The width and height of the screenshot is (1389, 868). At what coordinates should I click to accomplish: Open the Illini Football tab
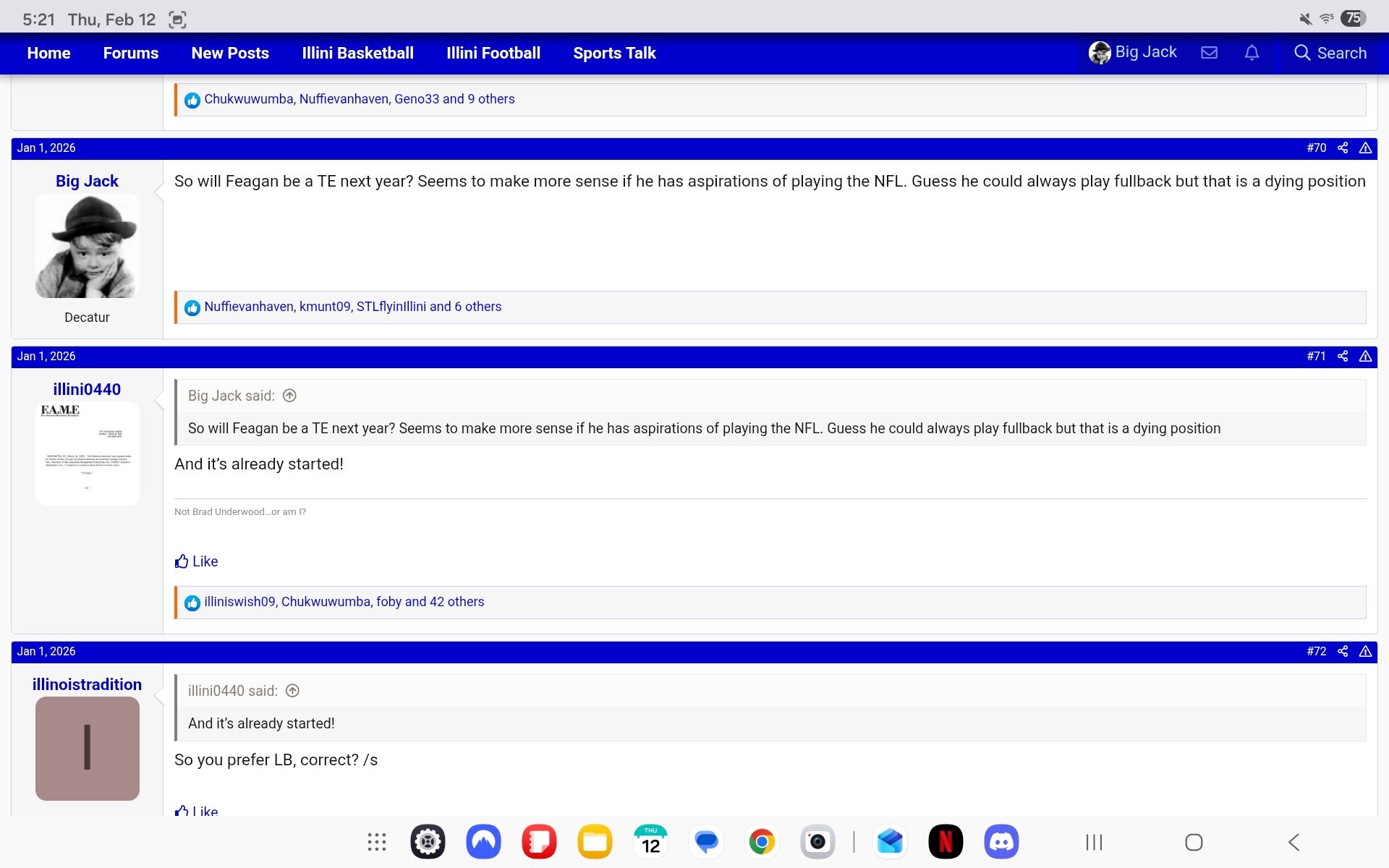coord(493,53)
